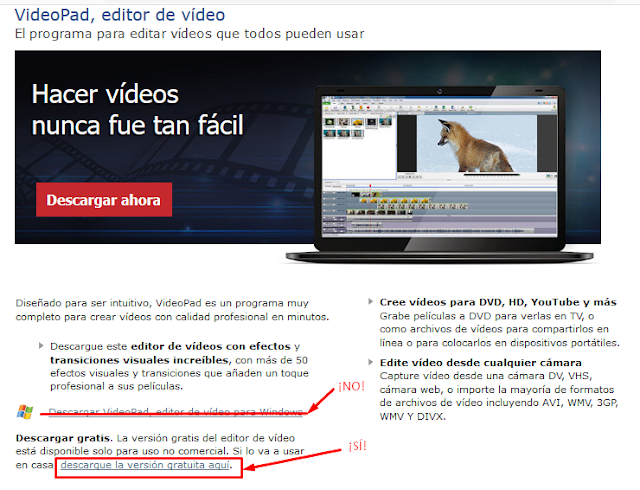Open the descargue la versión gratuita aquí link
This screenshot has width=640, height=490.
click(145, 465)
